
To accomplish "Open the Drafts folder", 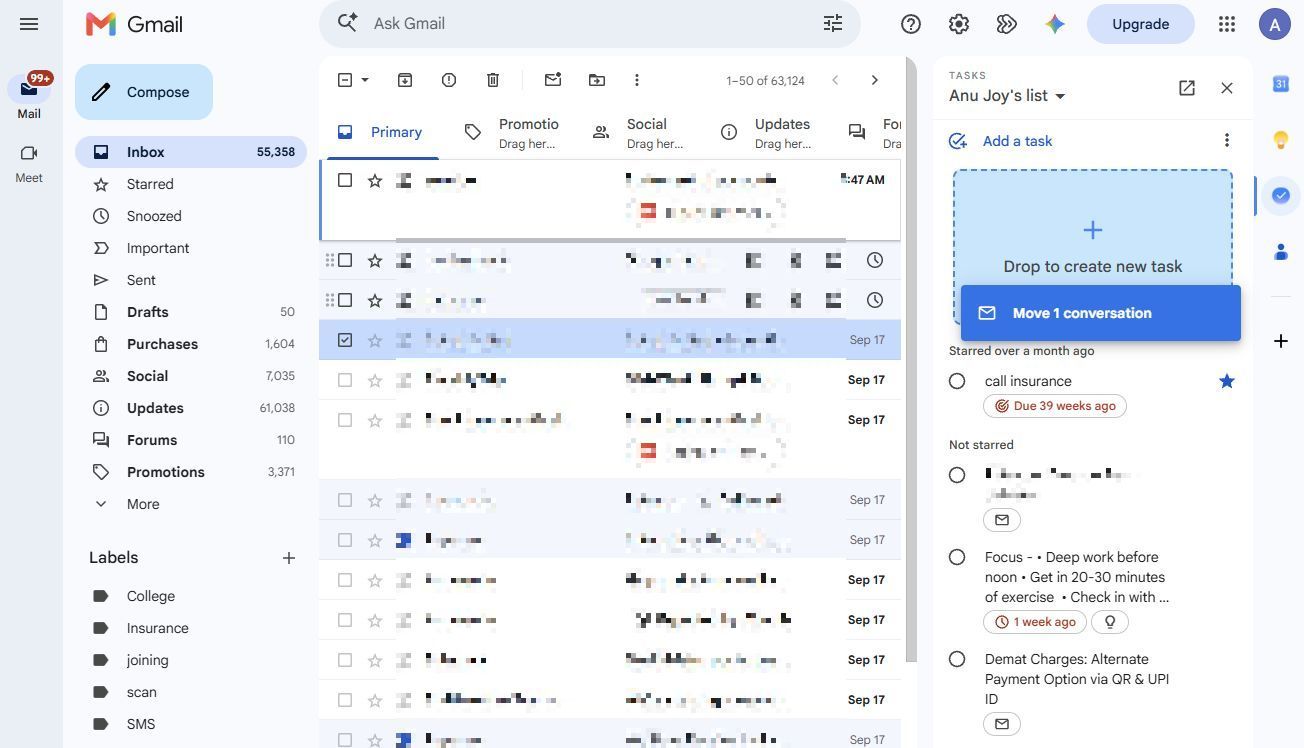I will pyautogui.click(x=191, y=312).
